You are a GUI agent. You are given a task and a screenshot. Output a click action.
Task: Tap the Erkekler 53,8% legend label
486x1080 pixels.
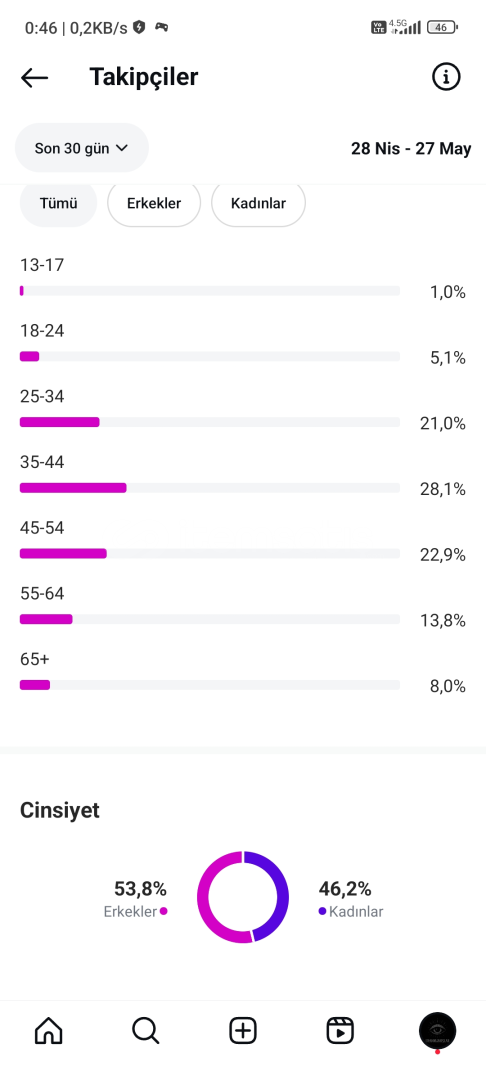(x=136, y=899)
